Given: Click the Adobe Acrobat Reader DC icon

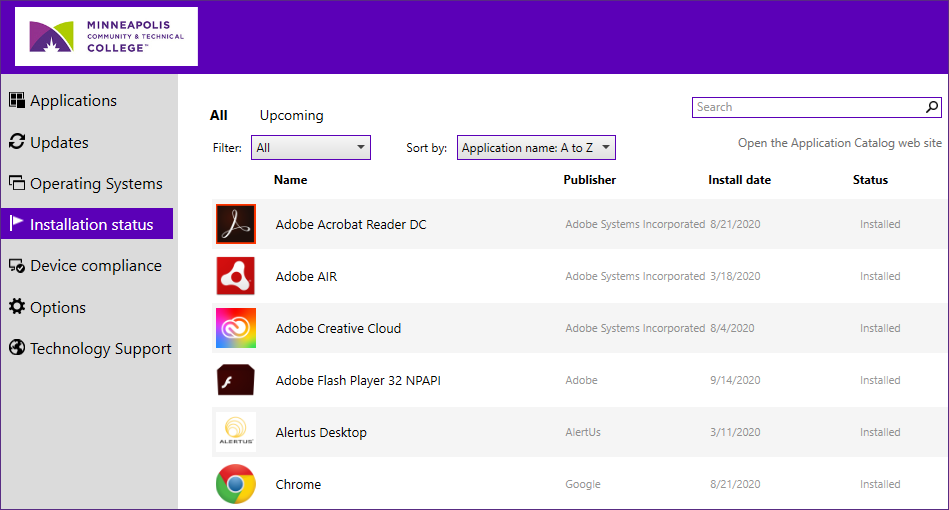Looking at the screenshot, I should pos(236,224).
